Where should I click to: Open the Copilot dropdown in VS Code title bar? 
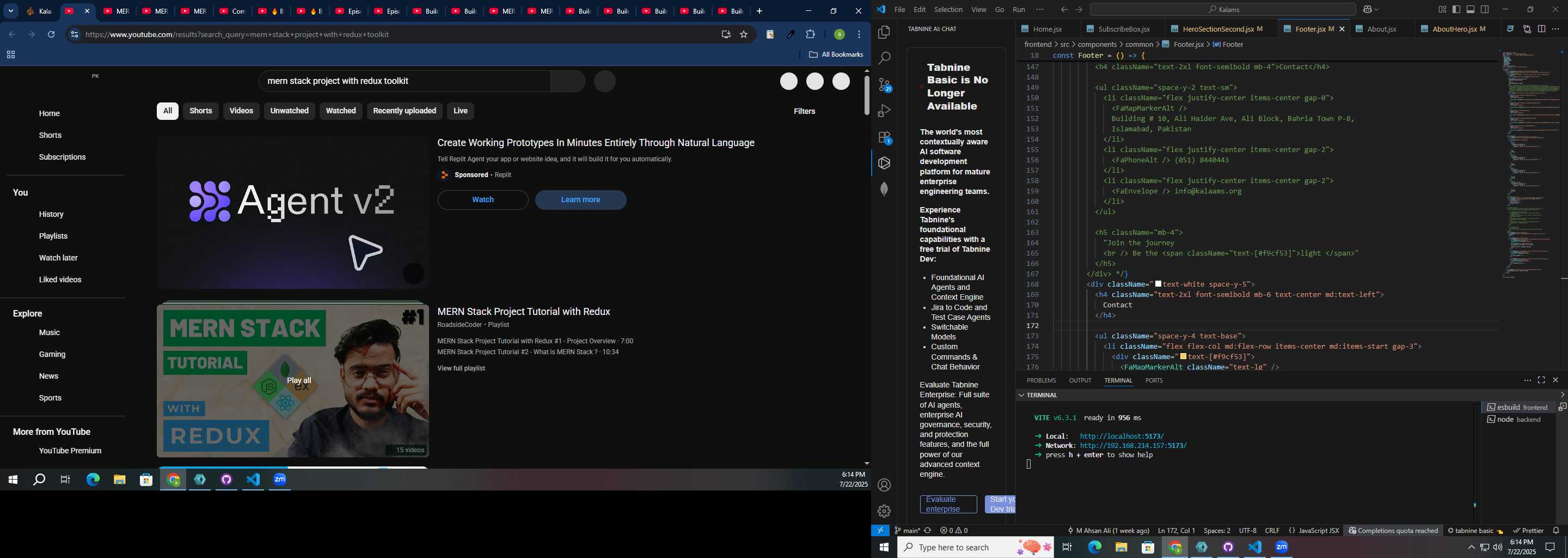coord(1370,10)
